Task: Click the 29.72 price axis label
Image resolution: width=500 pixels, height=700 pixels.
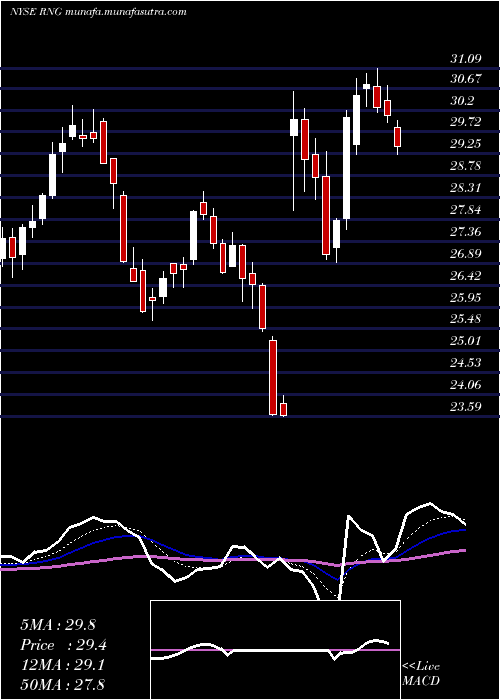Action: (x=466, y=122)
